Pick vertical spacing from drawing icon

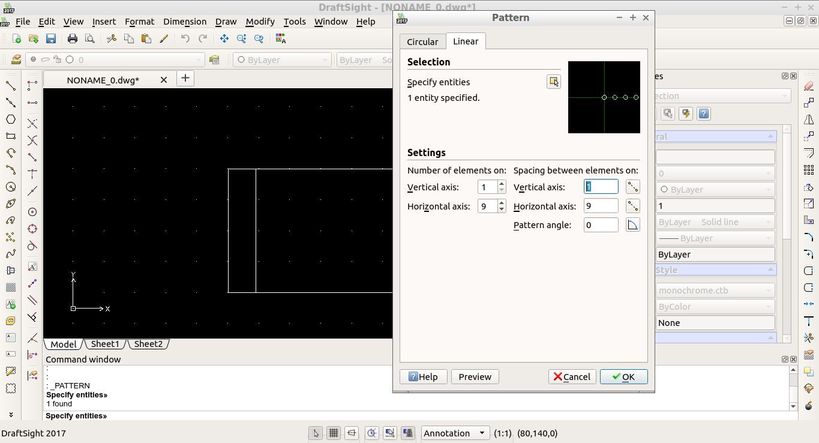[633, 187]
